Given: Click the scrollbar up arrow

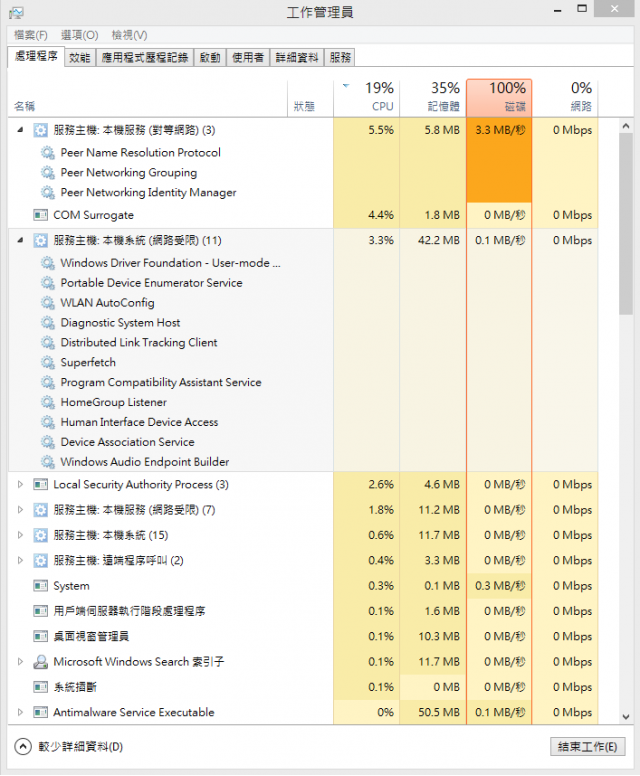Looking at the screenshot, I should tap(626, 126).
